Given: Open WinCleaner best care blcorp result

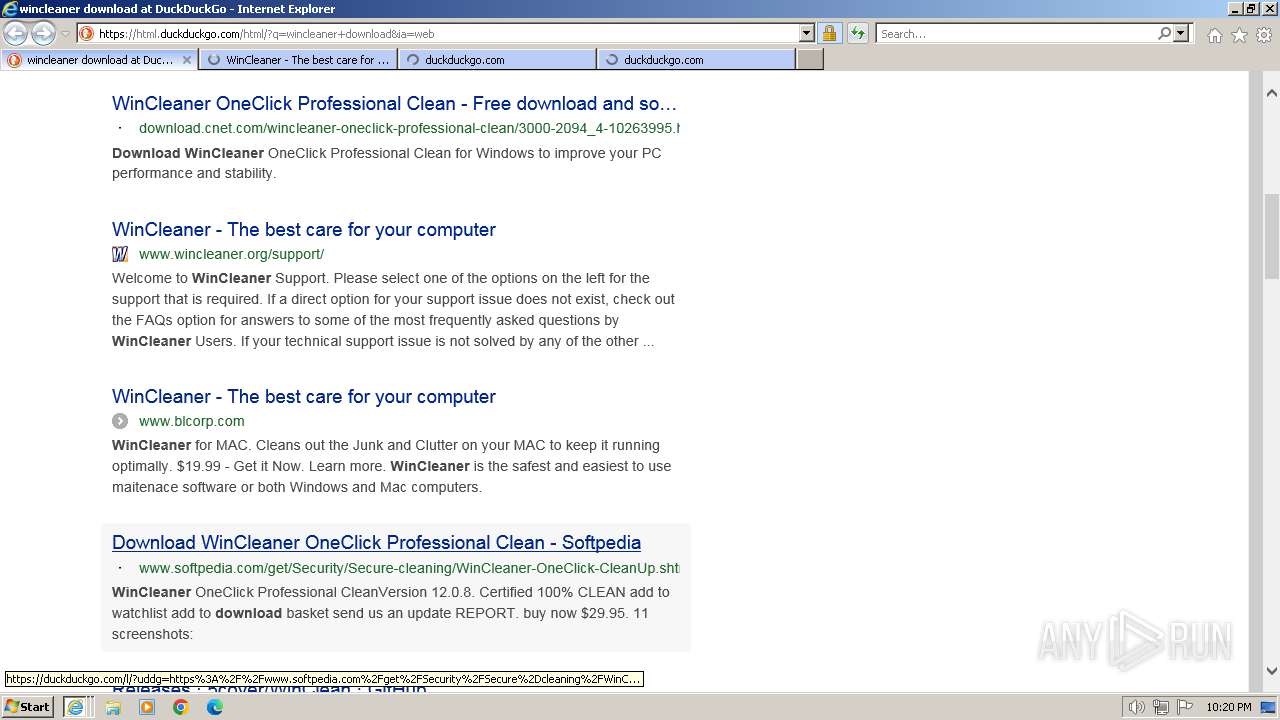Looking at the screenshot, I should tap(304, 396).
